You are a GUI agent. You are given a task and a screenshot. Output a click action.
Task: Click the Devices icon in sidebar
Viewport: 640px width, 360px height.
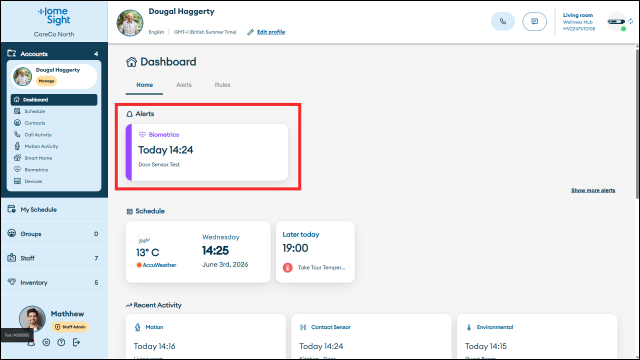(17, 181)
